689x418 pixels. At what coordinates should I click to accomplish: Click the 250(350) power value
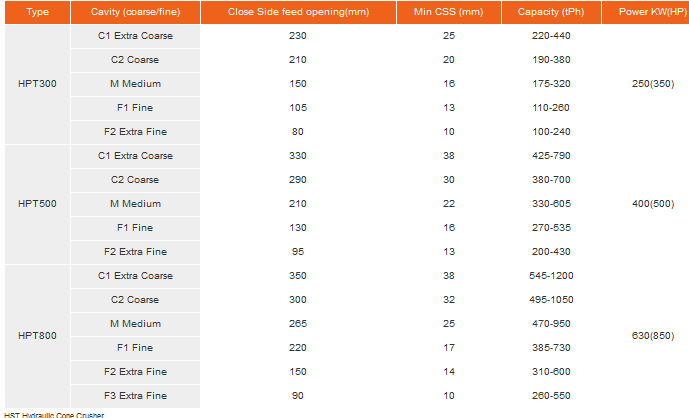click(652, 84)
